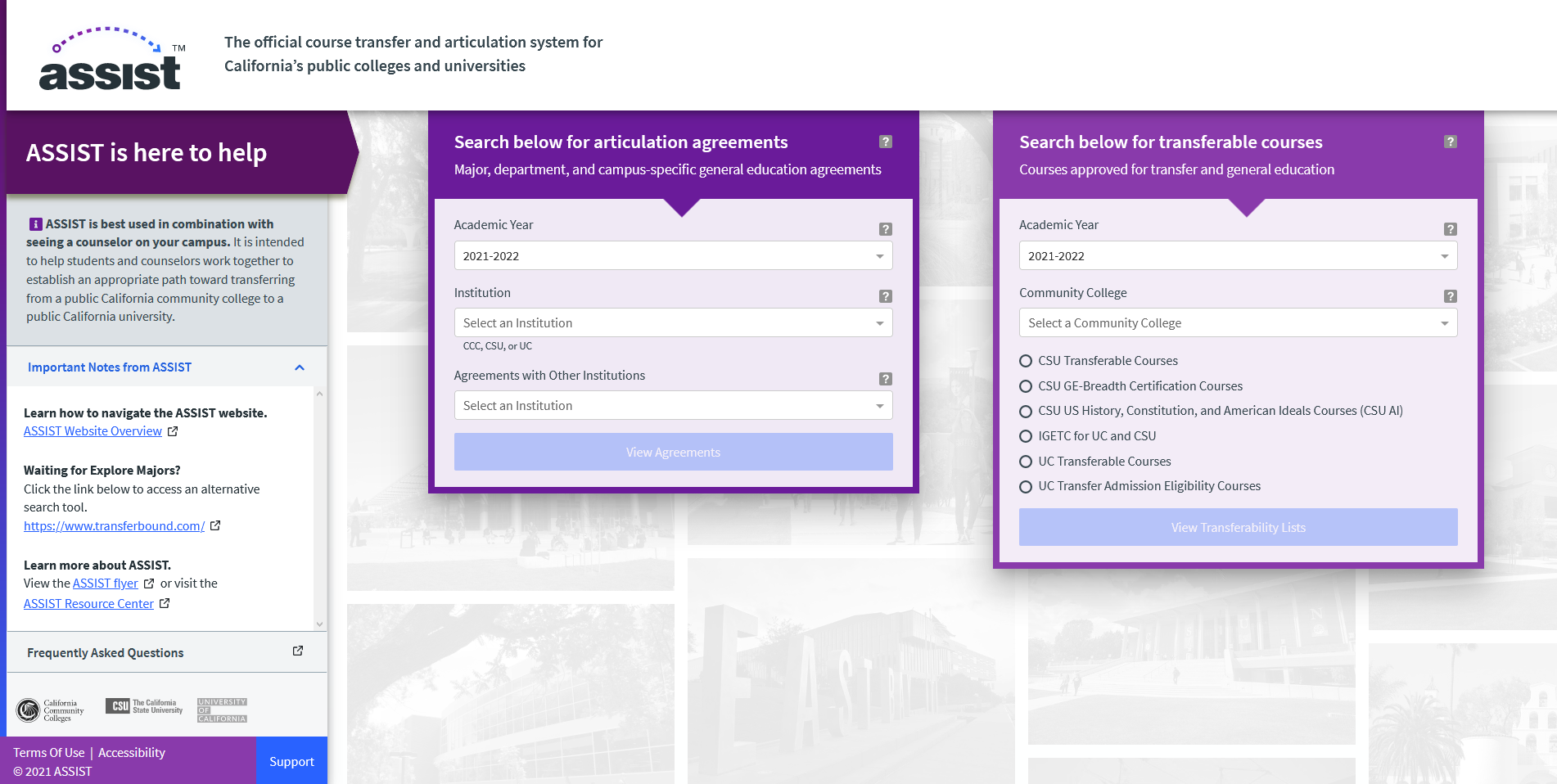Click the California State University logo
Viewport: 1557px width, 784px height.
point(144,706)
